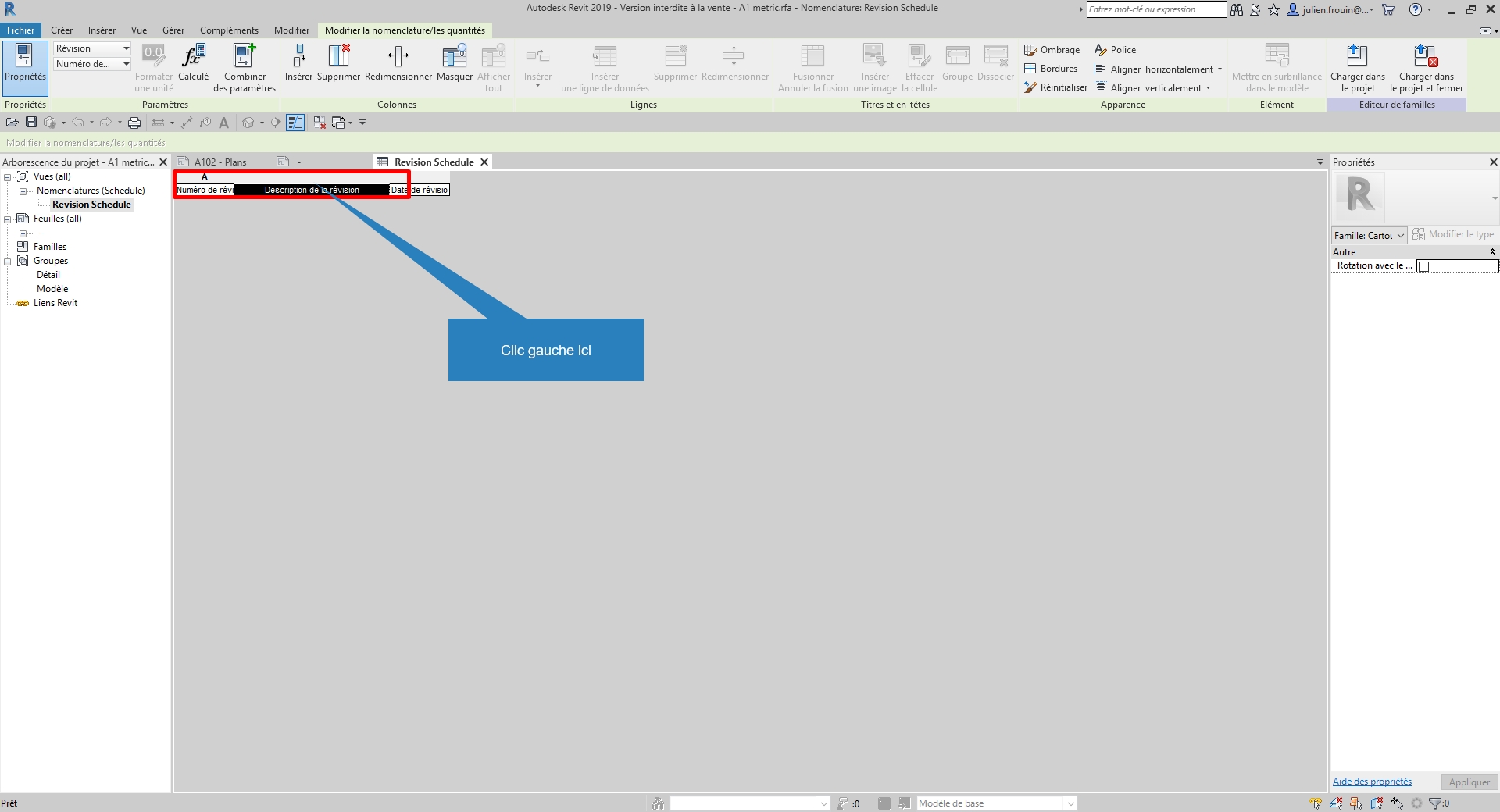Open the Famille type selector dropdown

point(1370,235)
